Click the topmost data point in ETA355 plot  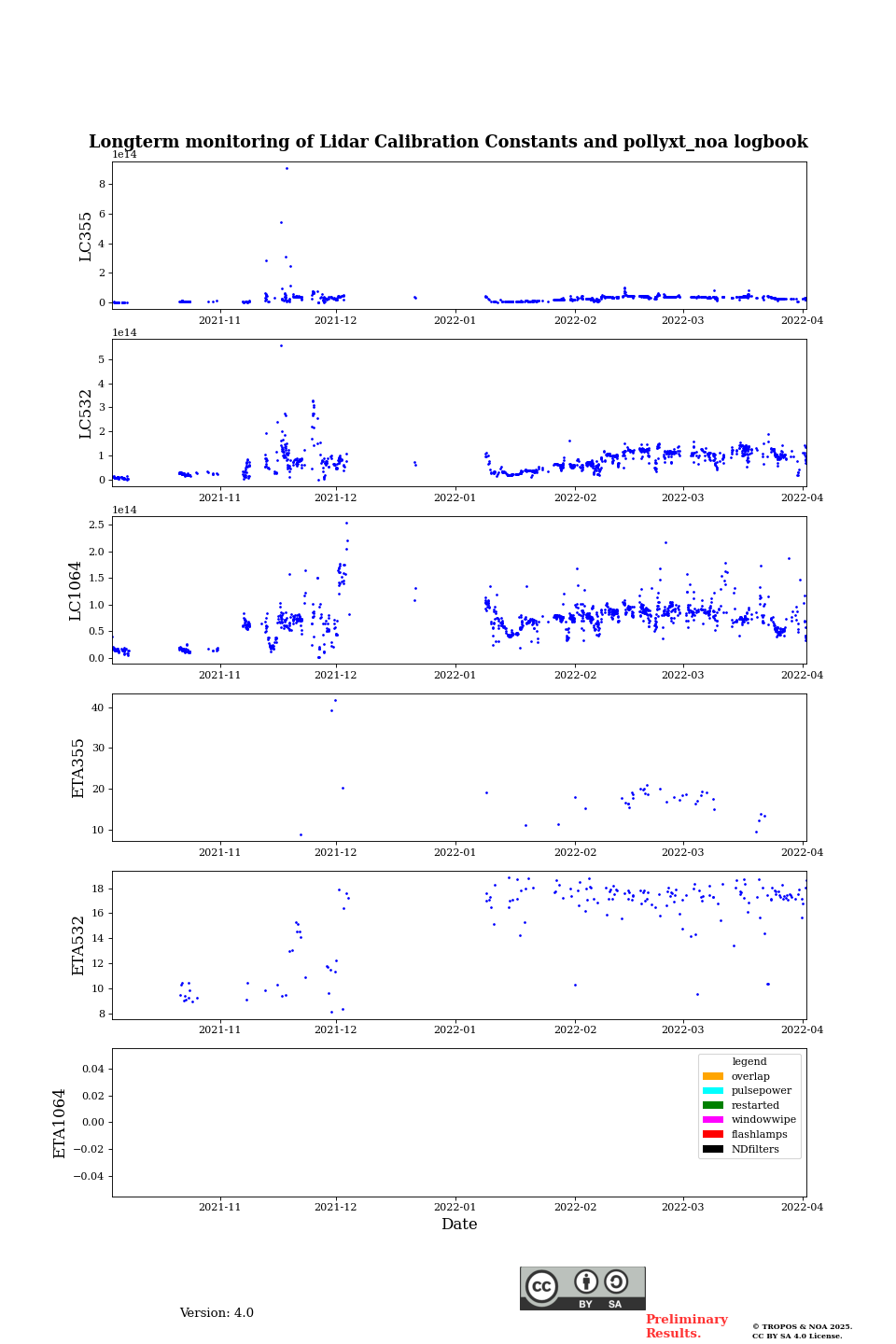click(x=335, y=700)
